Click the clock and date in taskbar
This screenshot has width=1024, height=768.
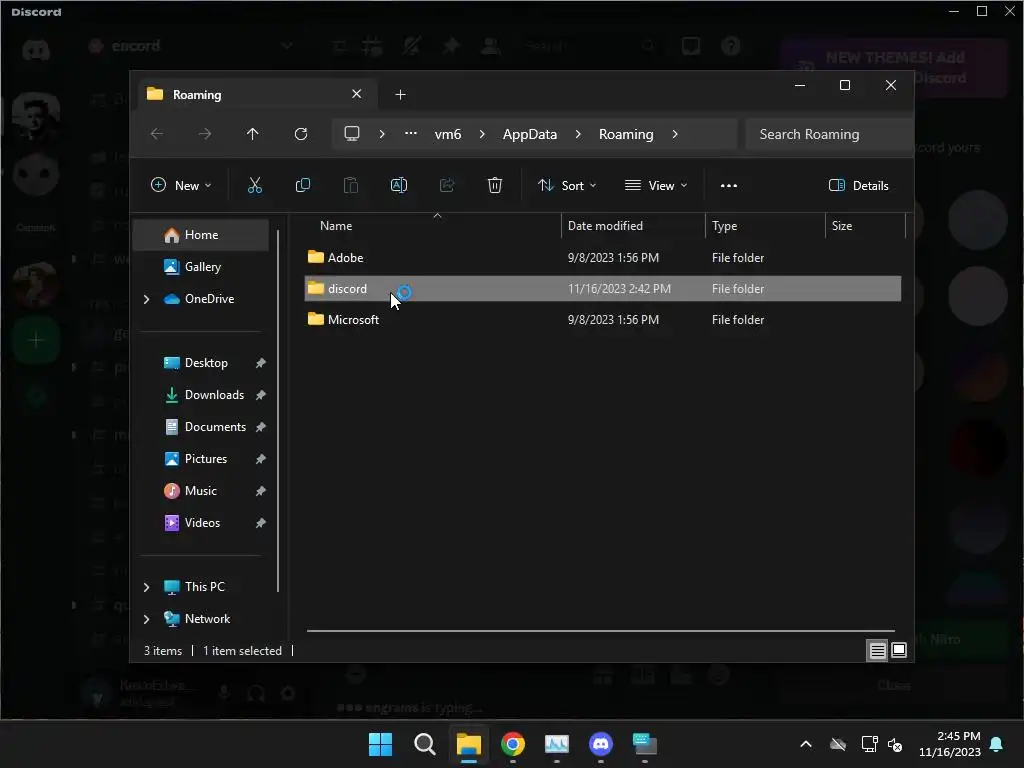(x=950, y=744)
